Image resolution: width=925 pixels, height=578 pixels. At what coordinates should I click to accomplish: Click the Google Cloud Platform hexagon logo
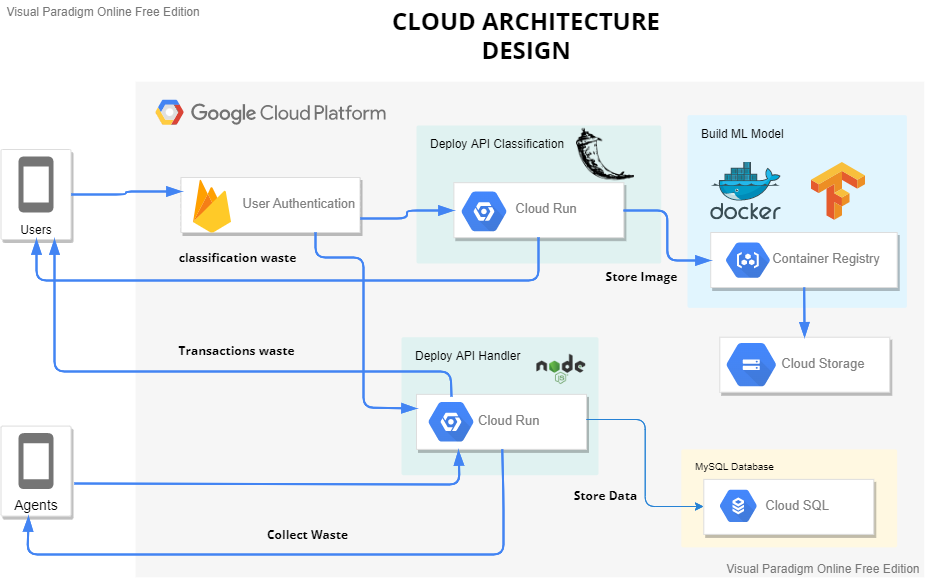click(169, 113)
